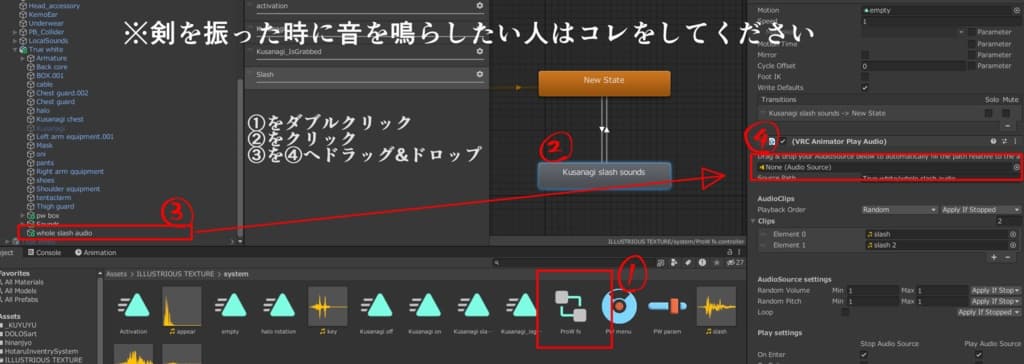
Task: Open presets for VRC Animator Play Audio
Action: 1004,141
